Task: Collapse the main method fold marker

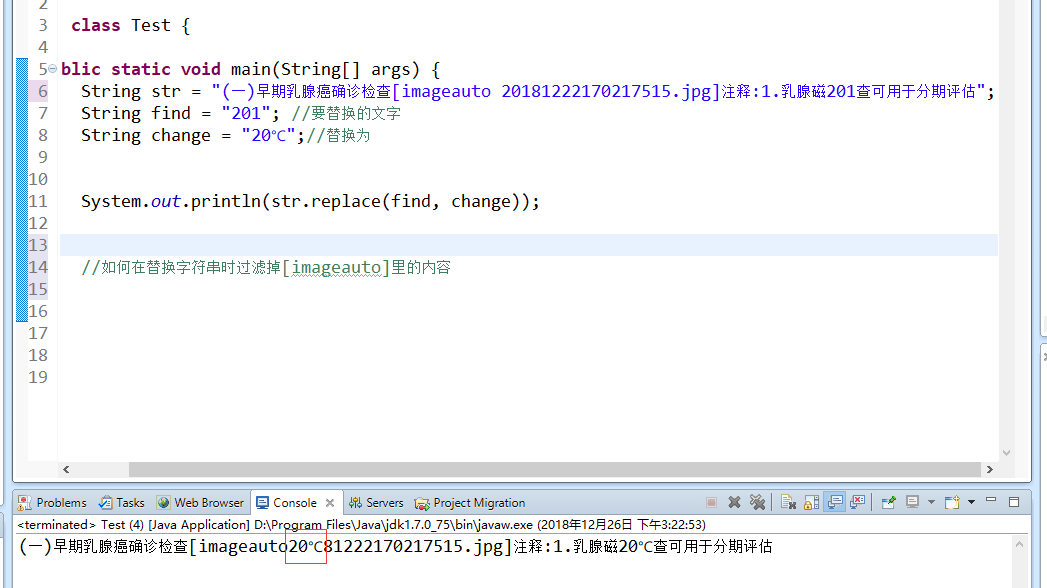Action: (52, 68)
